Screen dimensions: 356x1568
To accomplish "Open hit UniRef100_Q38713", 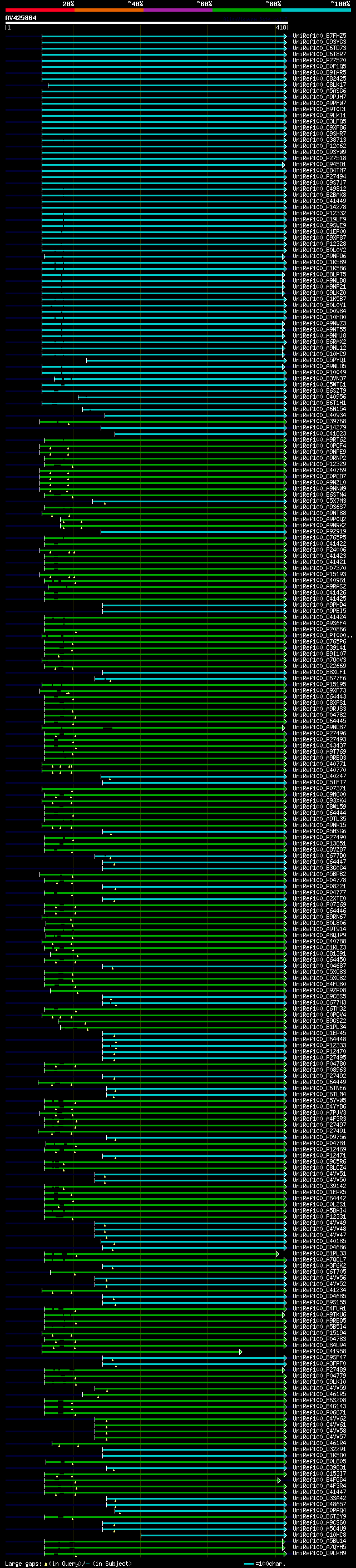I will (319, 140).
